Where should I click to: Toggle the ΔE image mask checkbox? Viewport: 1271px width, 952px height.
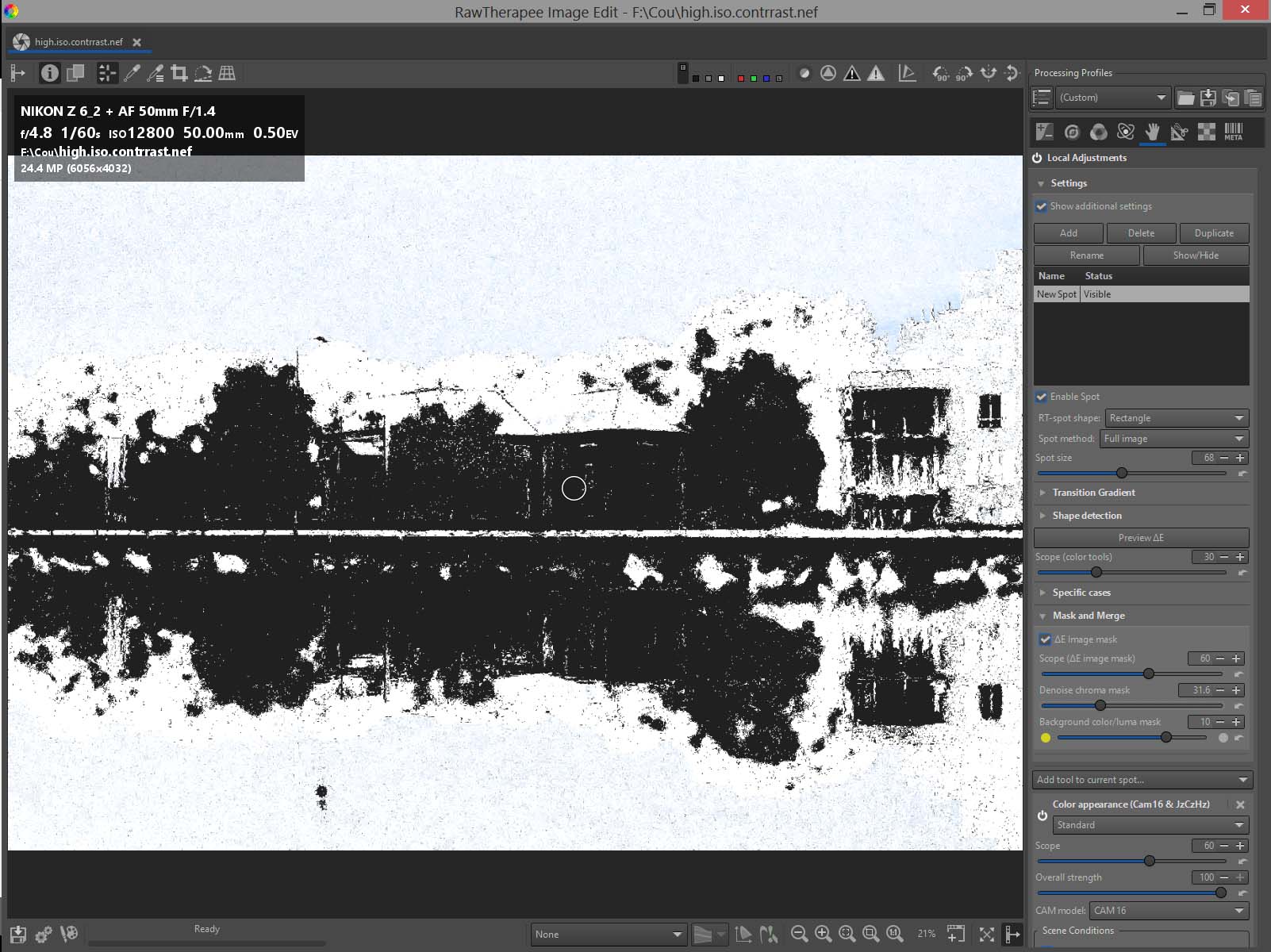(x=1045, y=639)
